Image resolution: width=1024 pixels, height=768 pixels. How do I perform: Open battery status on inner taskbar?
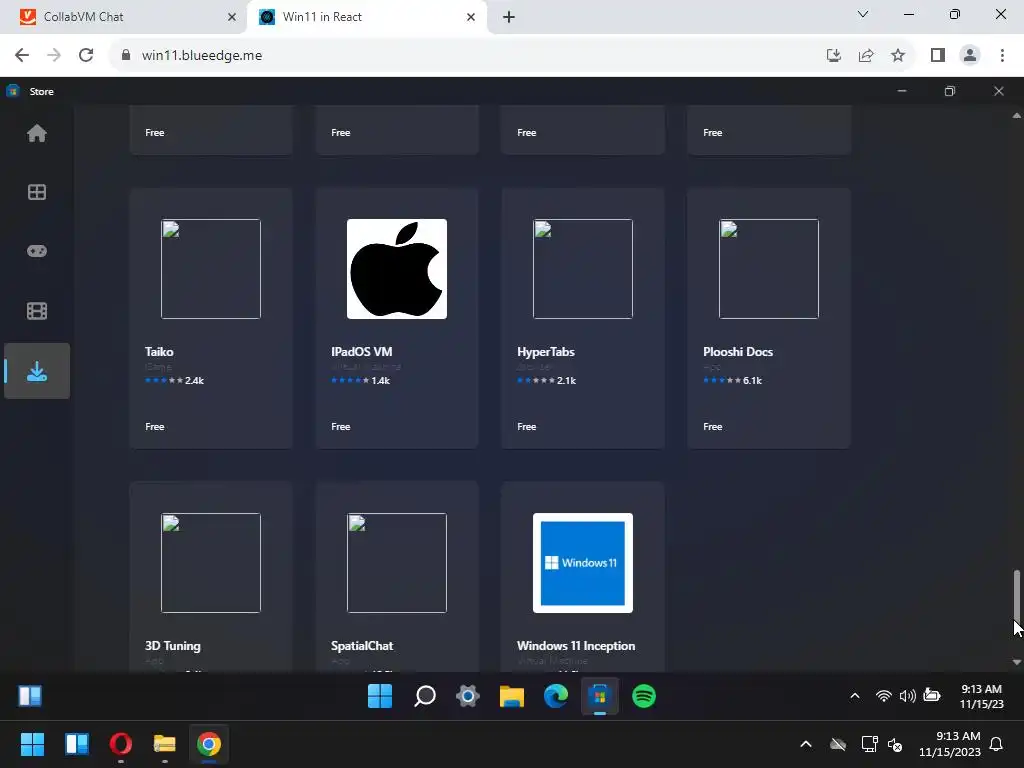pos(932,696)
